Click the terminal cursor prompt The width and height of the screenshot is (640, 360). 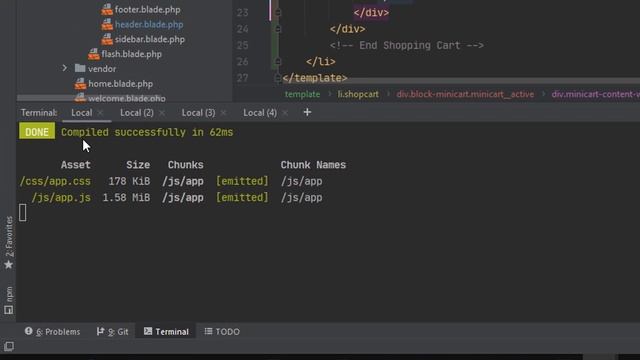(x=23, y=213)
